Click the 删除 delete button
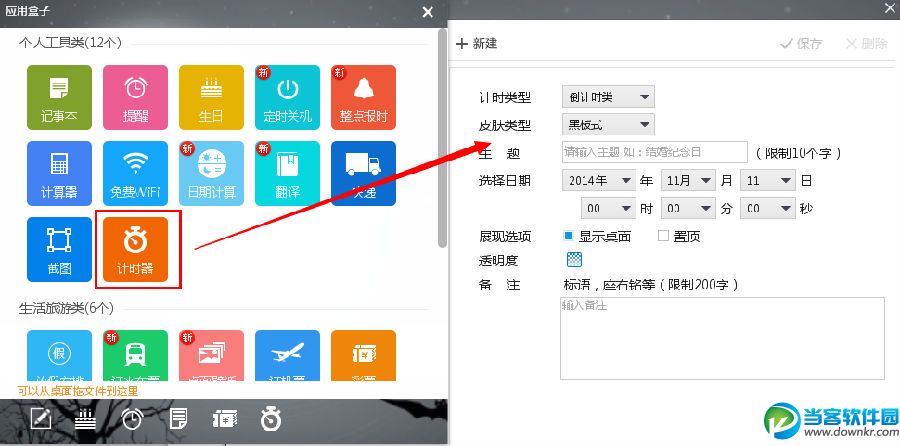900x446 pixels. 866,44
